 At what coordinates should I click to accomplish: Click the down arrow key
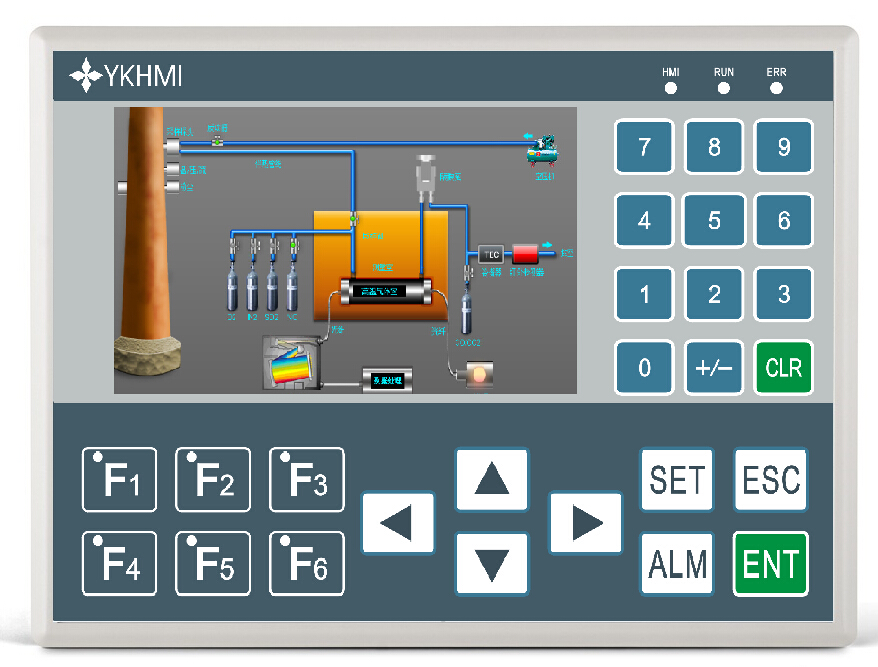pyautogui.click(x=492, y=563)
